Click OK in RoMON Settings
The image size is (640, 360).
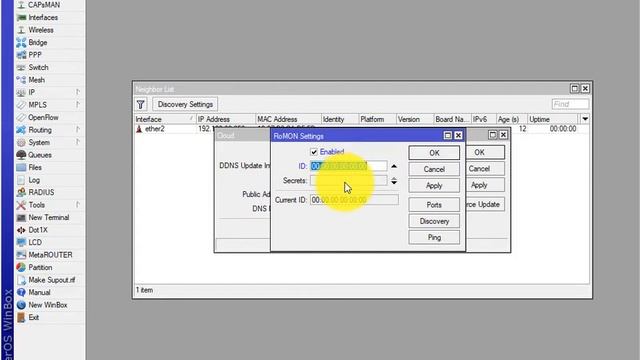[434, 153]
